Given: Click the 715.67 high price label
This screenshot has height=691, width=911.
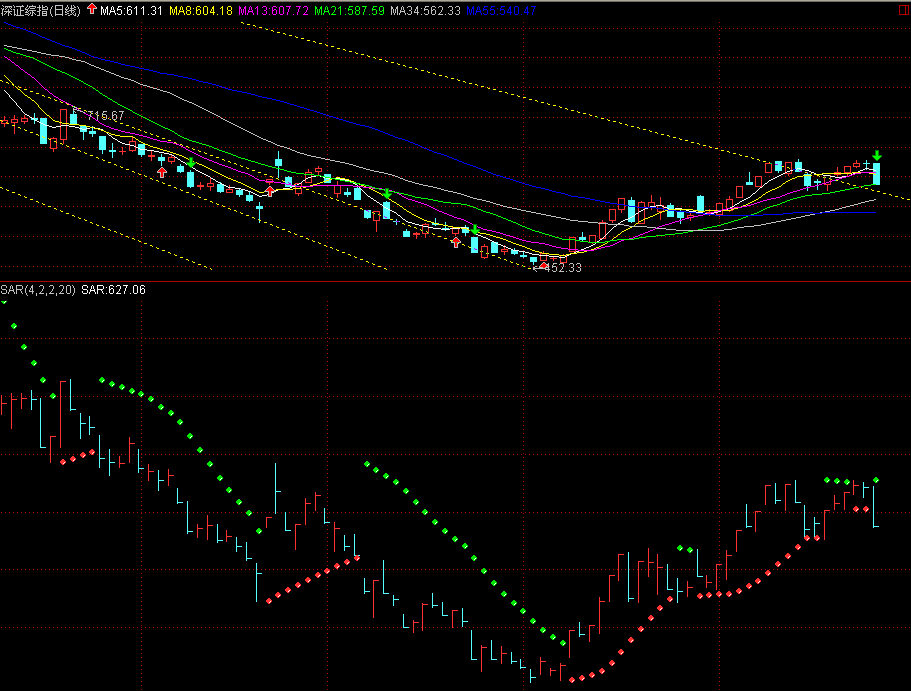Looking at the screenshot, I should coord(105,116).
